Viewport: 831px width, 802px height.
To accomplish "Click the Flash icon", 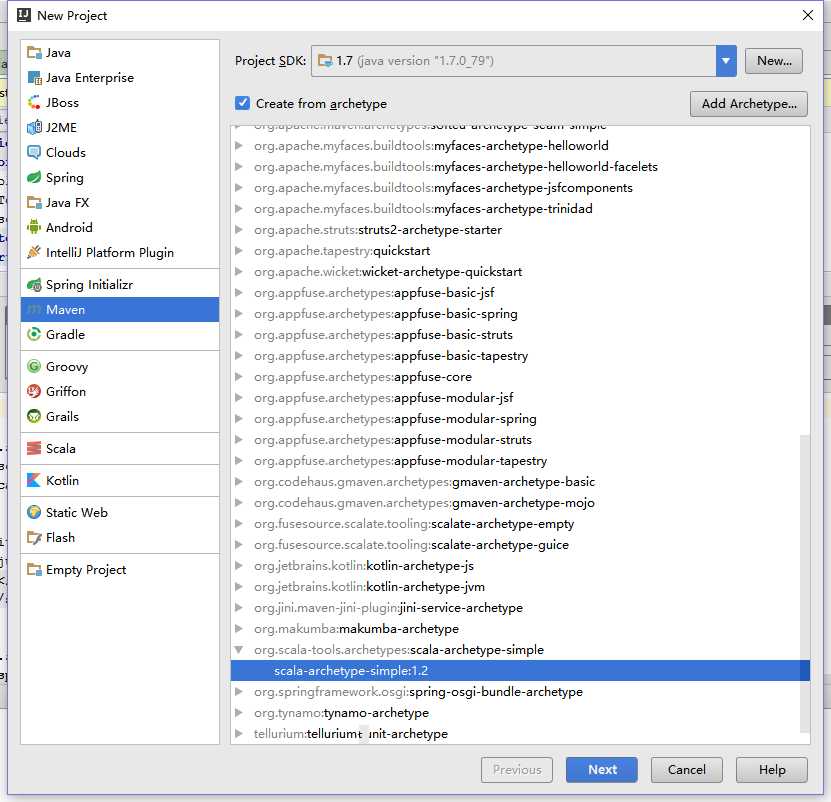I will (x=34, y=537).
